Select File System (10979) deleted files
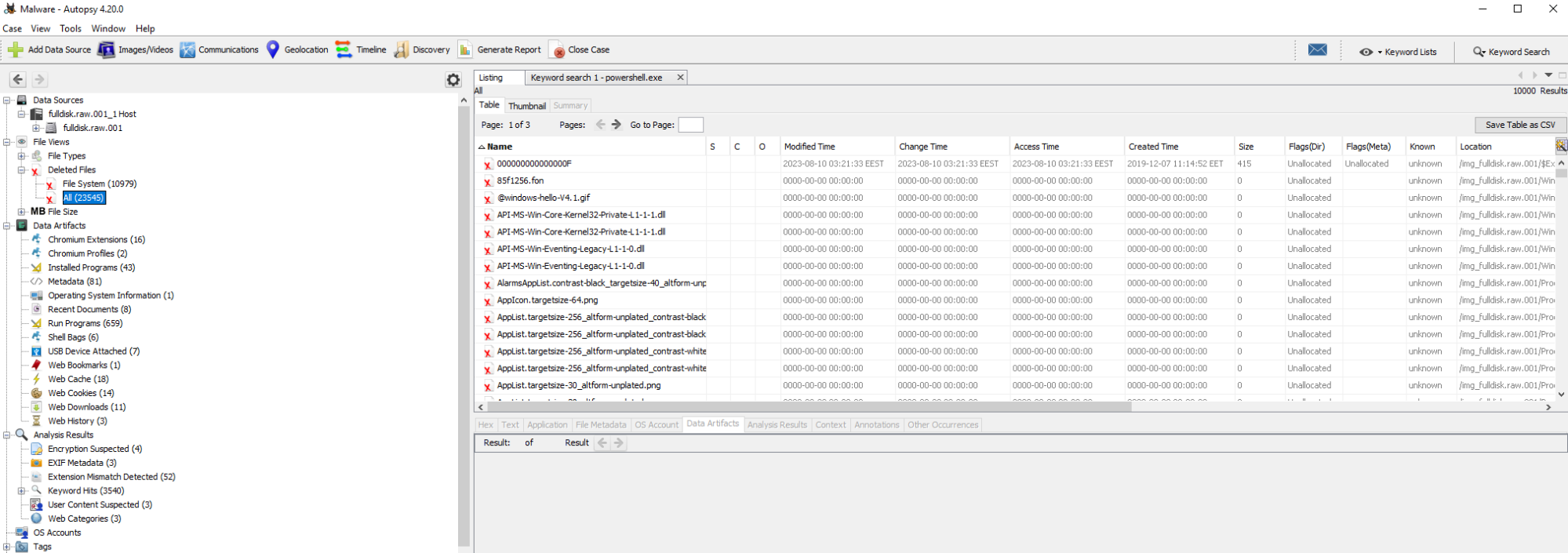Screen dimensions: 1568x553 pyautogui.click(x=100, y=184)
